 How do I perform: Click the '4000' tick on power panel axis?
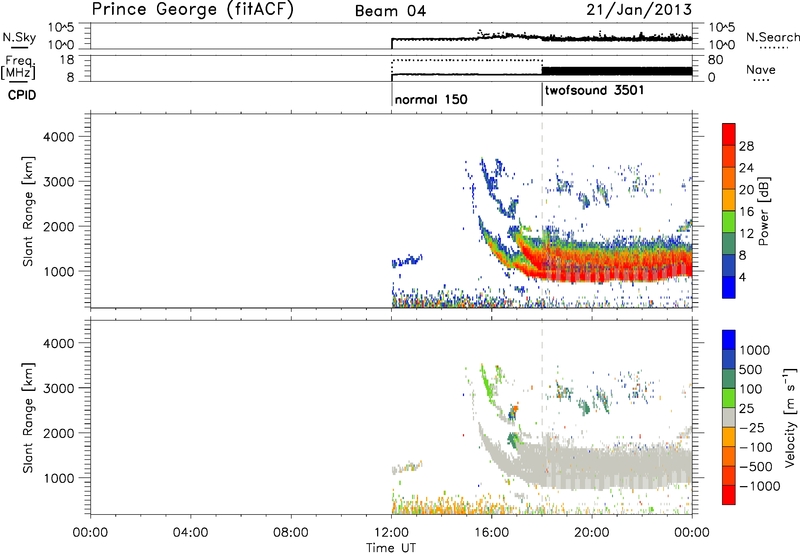pos(59,137)
